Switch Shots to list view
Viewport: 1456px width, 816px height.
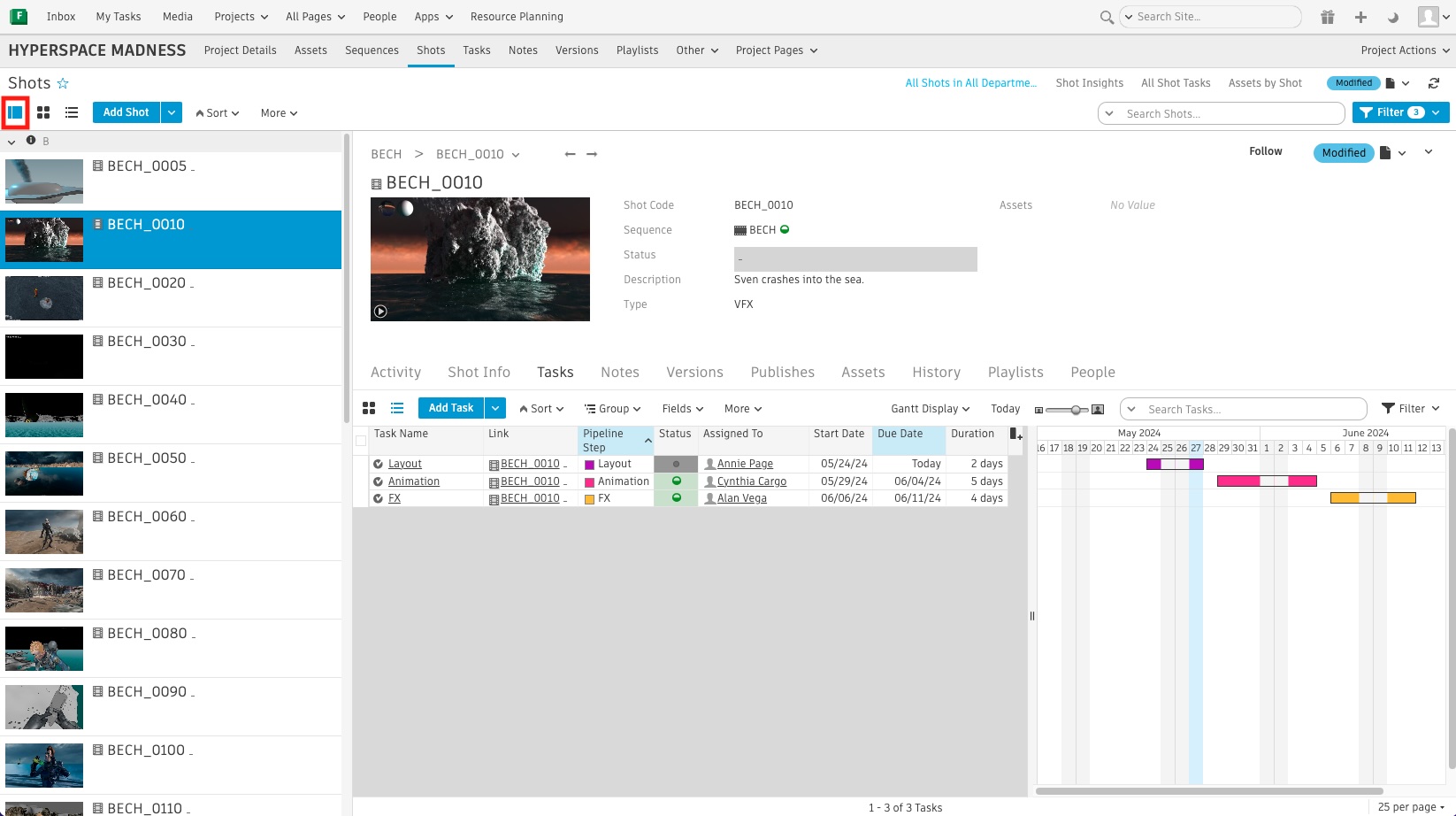[72, 112]
